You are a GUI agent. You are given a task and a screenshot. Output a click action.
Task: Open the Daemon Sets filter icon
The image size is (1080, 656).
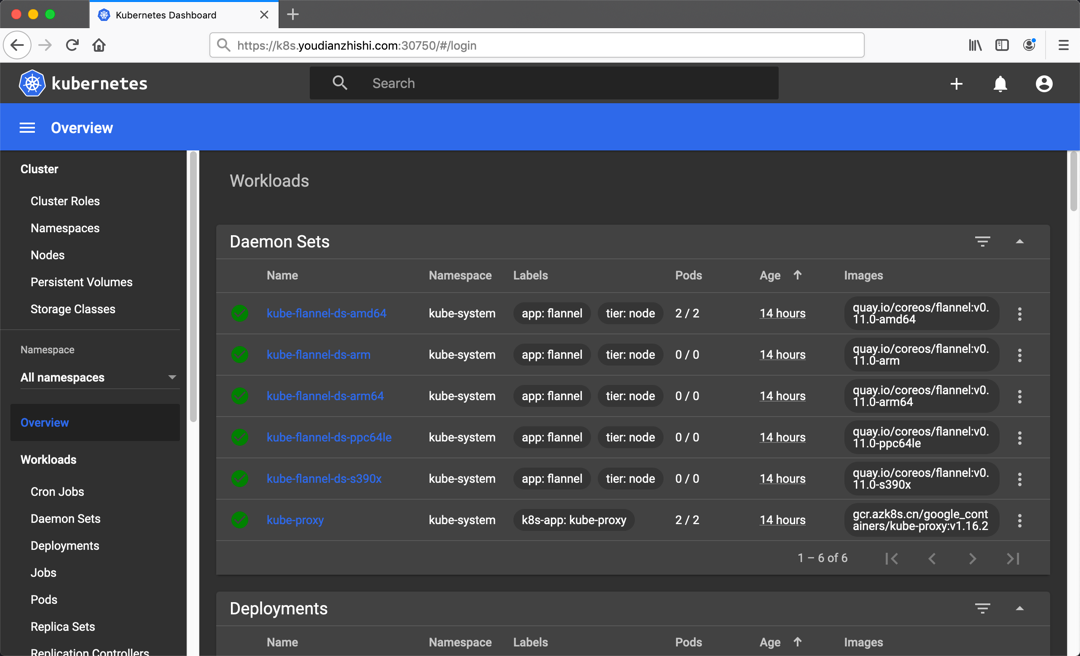pyautogui.click(x=983, y=241)
